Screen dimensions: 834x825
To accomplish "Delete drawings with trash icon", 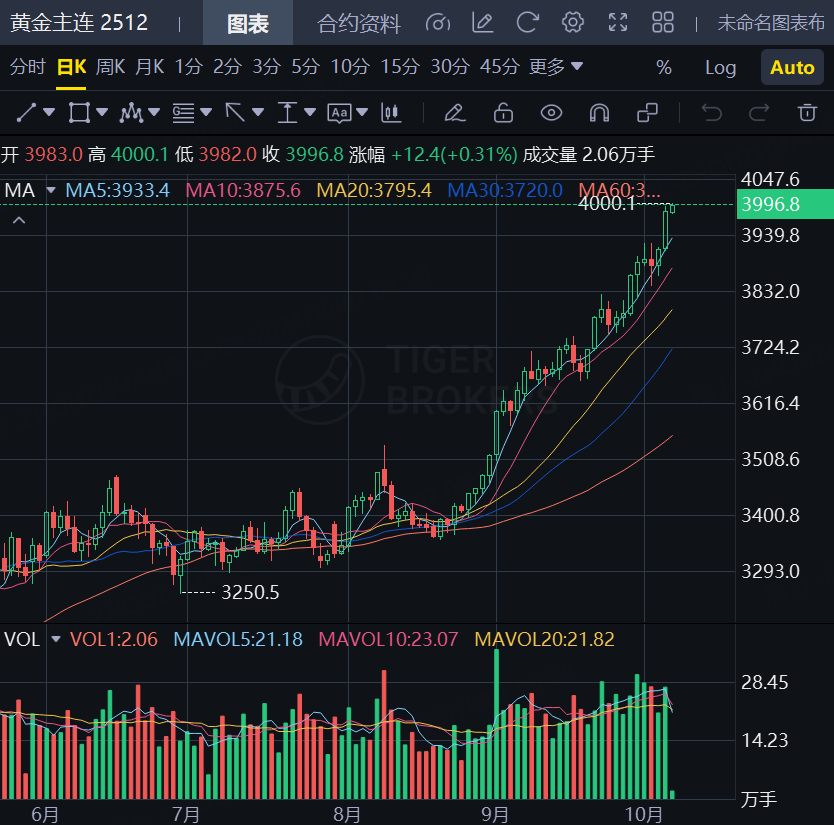I will click(807, 112).
